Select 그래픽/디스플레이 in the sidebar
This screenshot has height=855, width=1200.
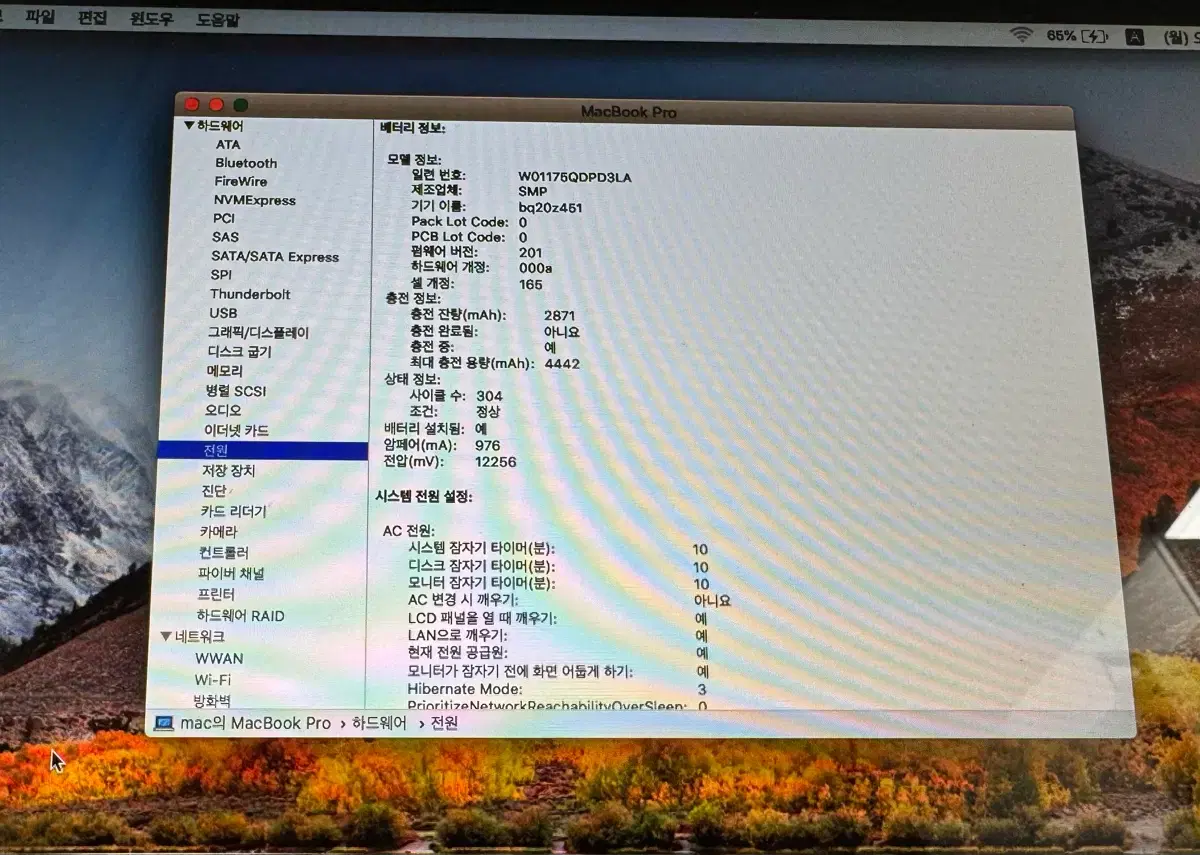[x=258, y=332]
